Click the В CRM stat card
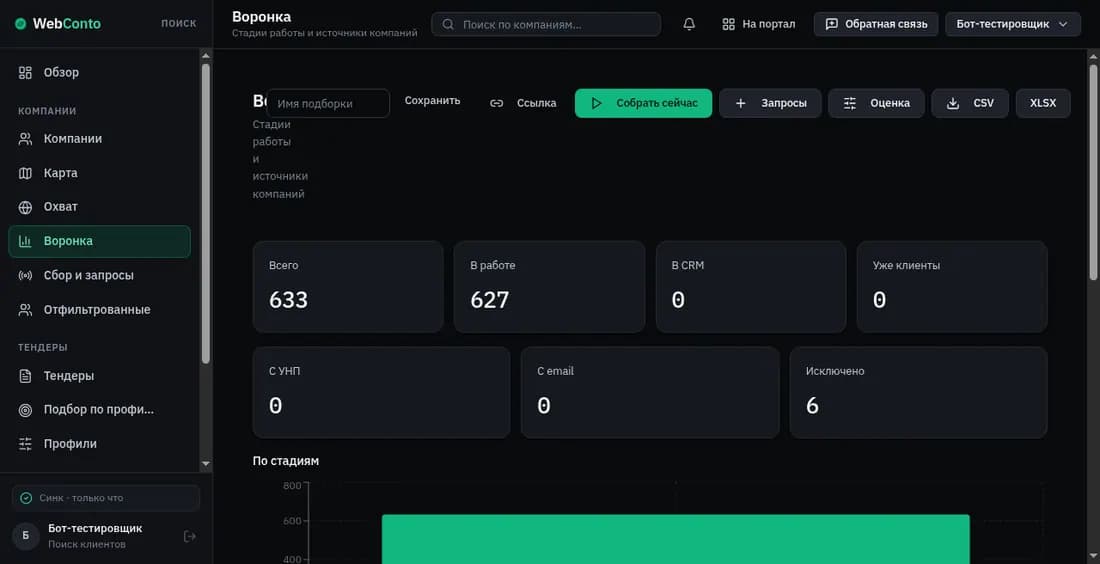 coord(751,287)
